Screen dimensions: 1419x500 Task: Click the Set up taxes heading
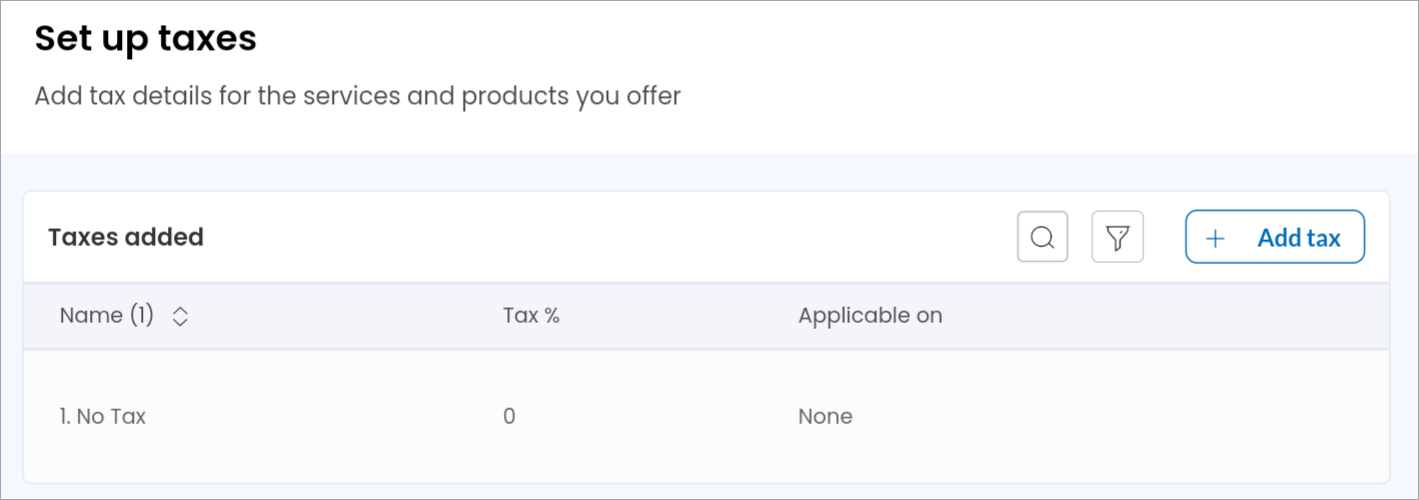coord(146,39)
